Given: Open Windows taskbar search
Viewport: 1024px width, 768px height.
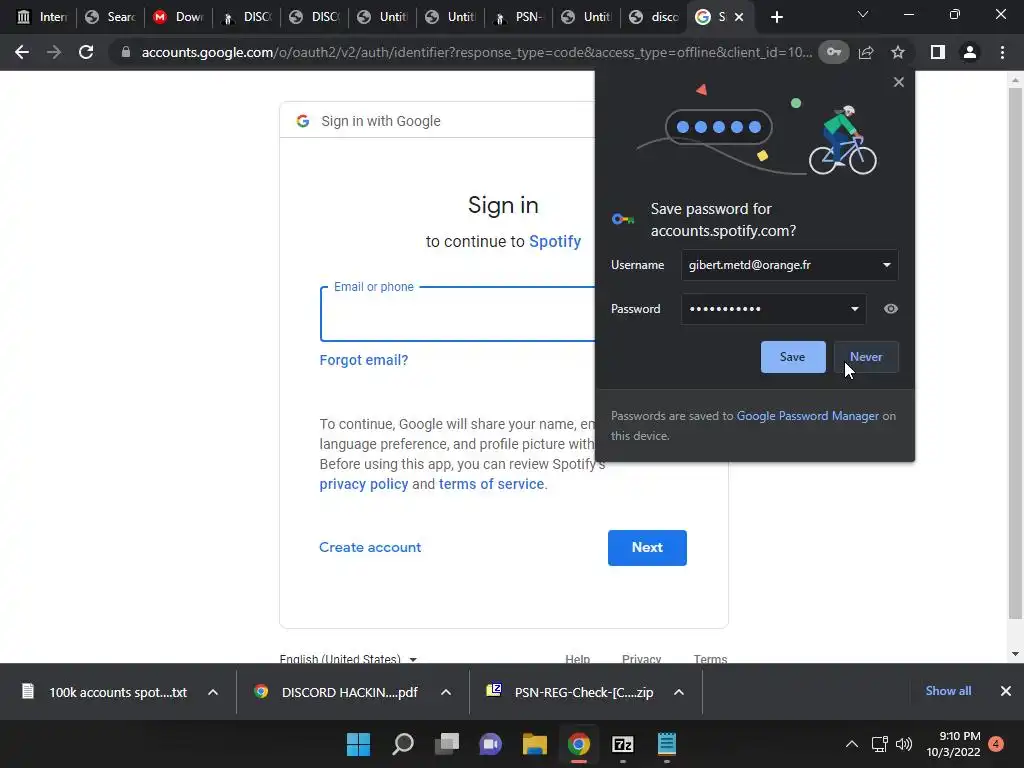Looking at the screenshot, I should tap(403, 744).
